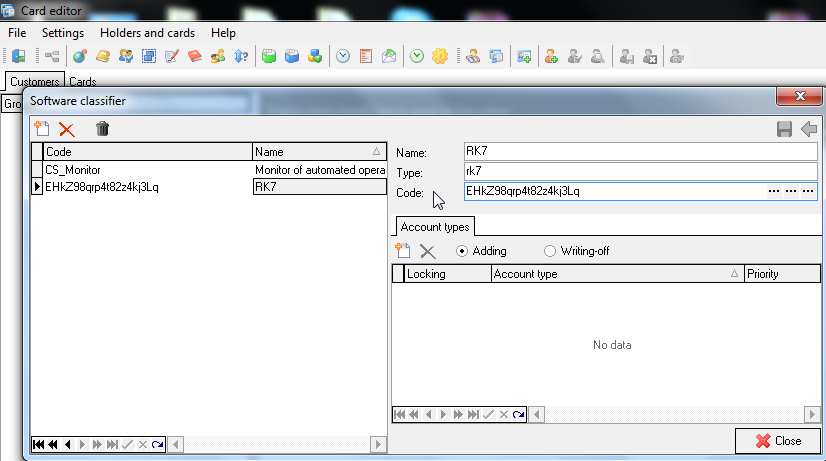Open the File menu
The width and height of the screenshot is (826, 461).
pos(17,33)
